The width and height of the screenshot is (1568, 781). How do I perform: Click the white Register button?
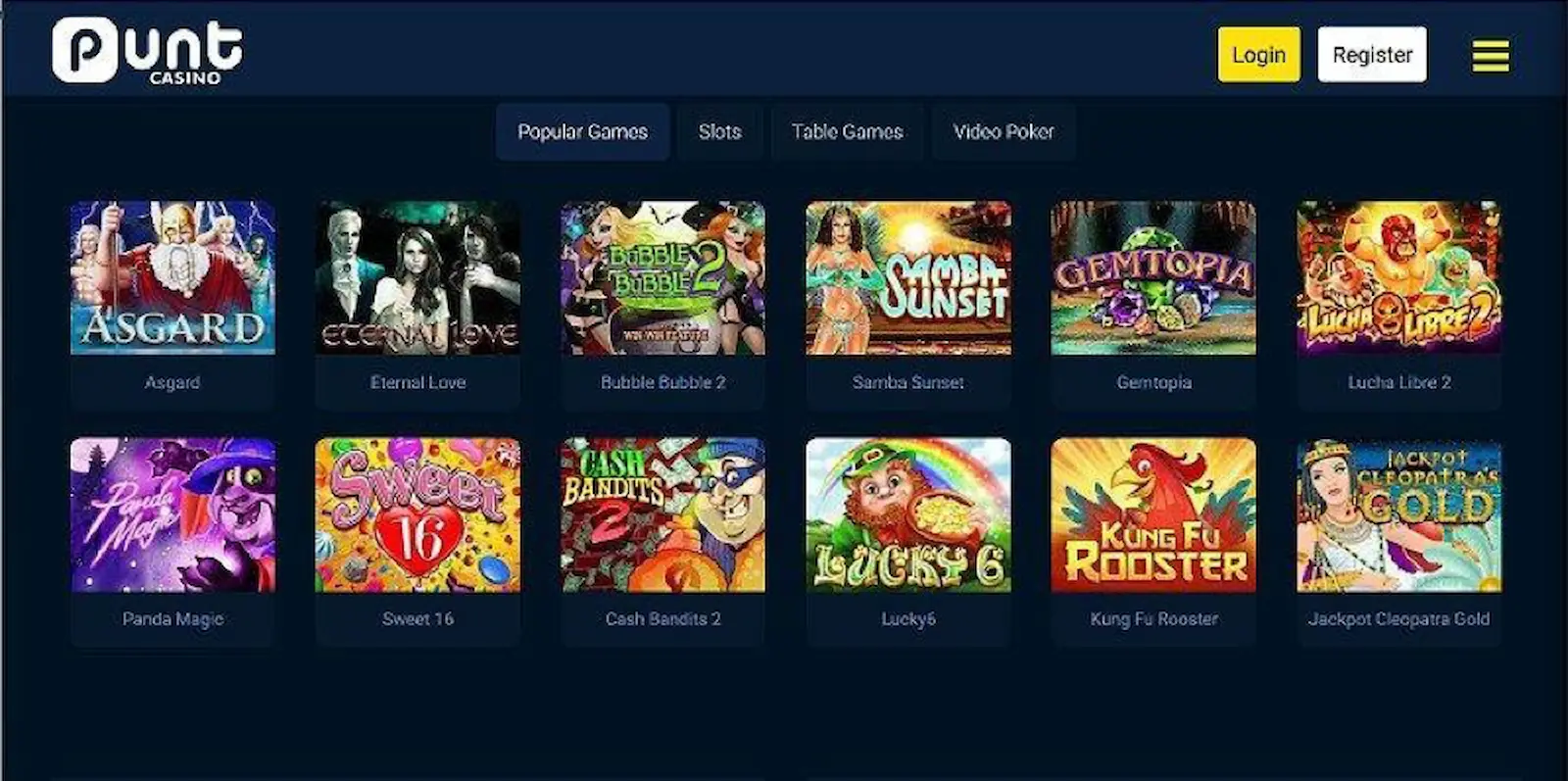tap(1372, 55)
